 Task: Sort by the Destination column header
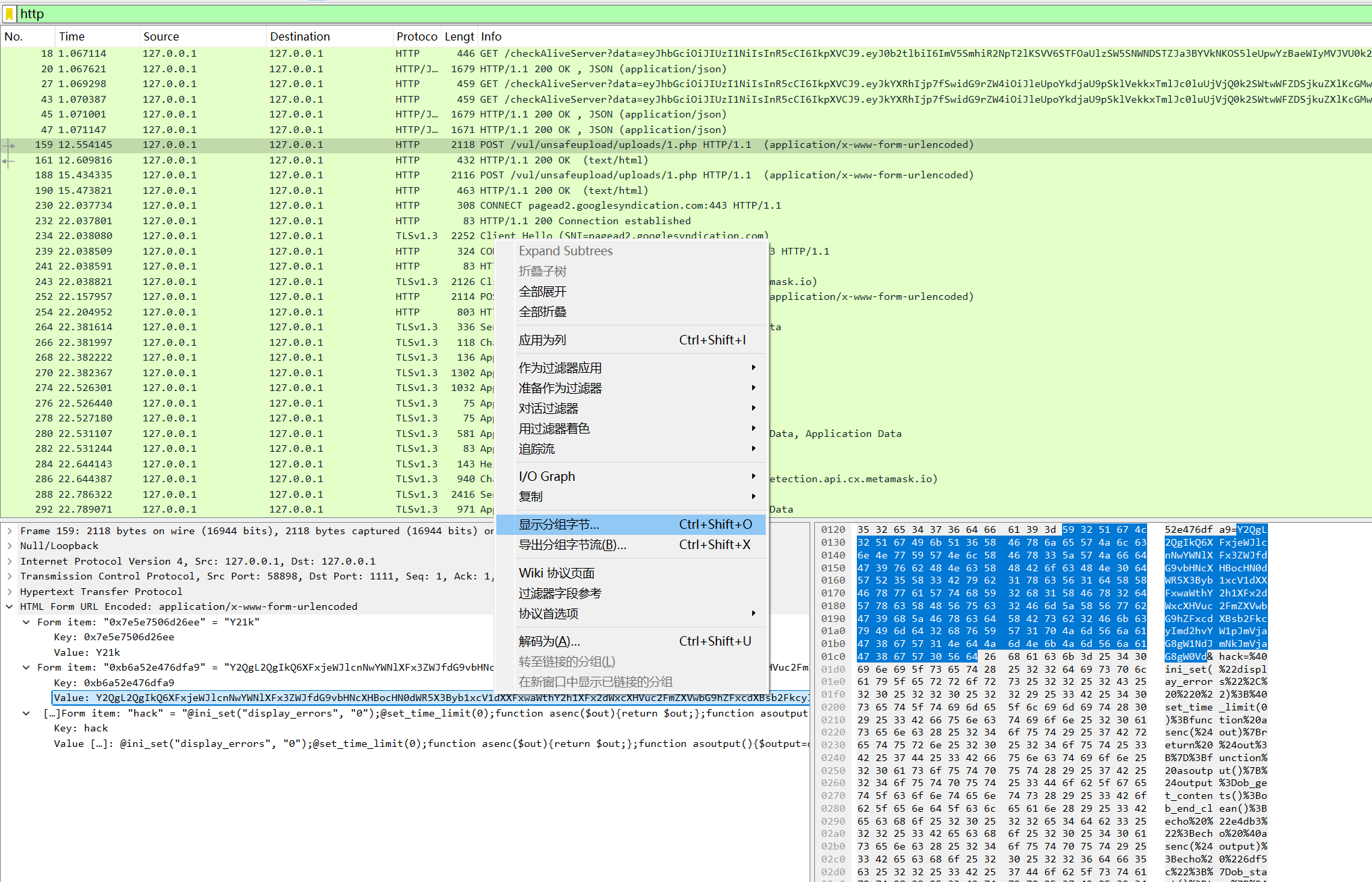click(300, 36)
